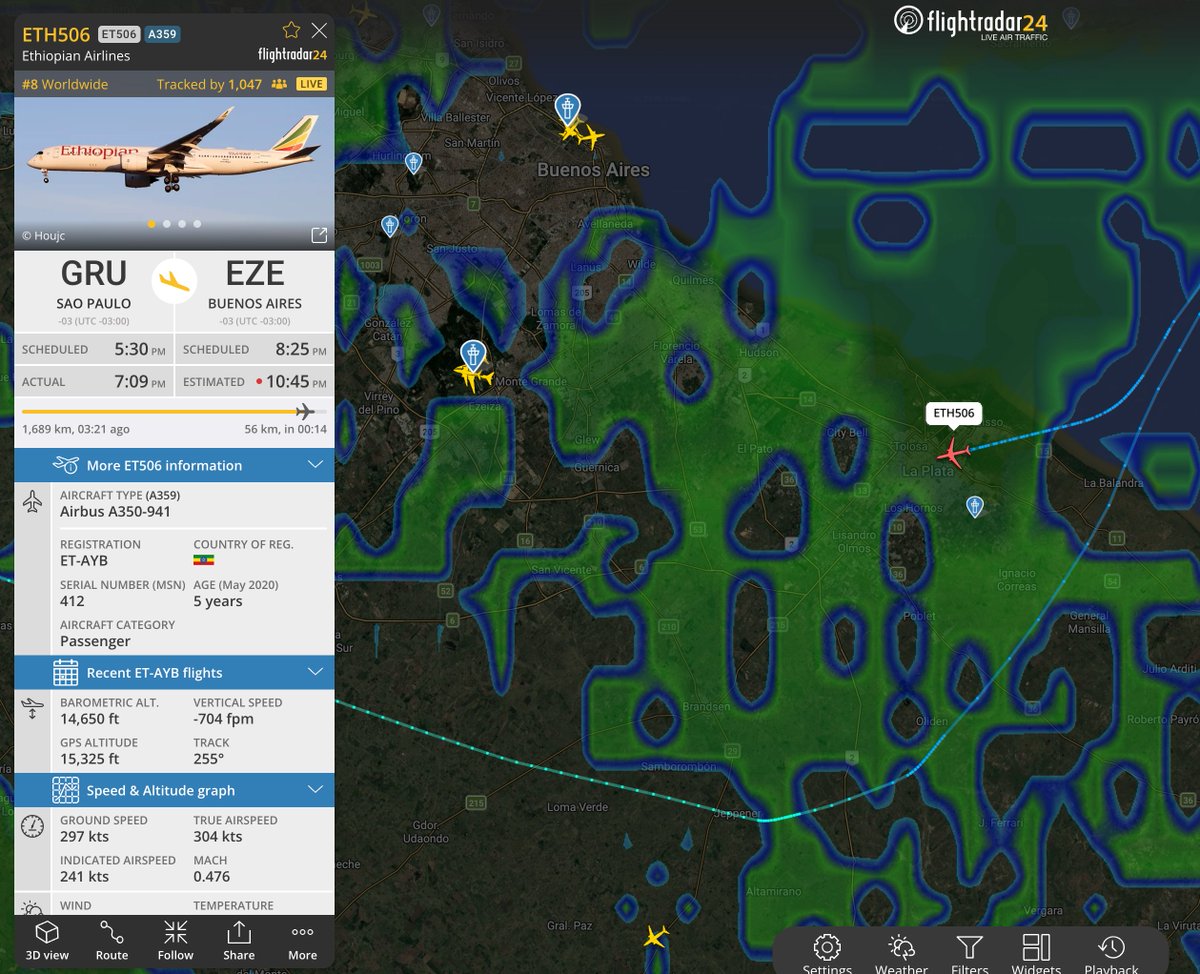Click the red ETH506 aircraft on map

[x=954, y=453]
